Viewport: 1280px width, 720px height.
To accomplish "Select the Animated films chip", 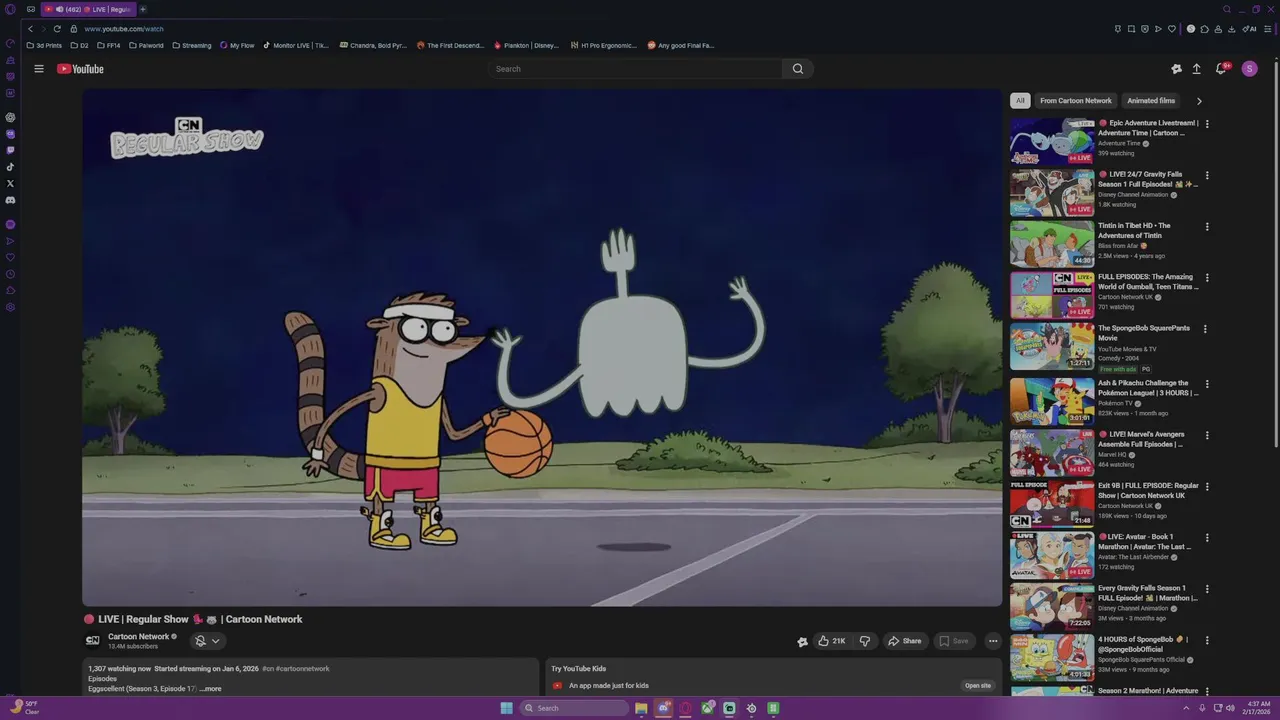I will (1151, 101).
